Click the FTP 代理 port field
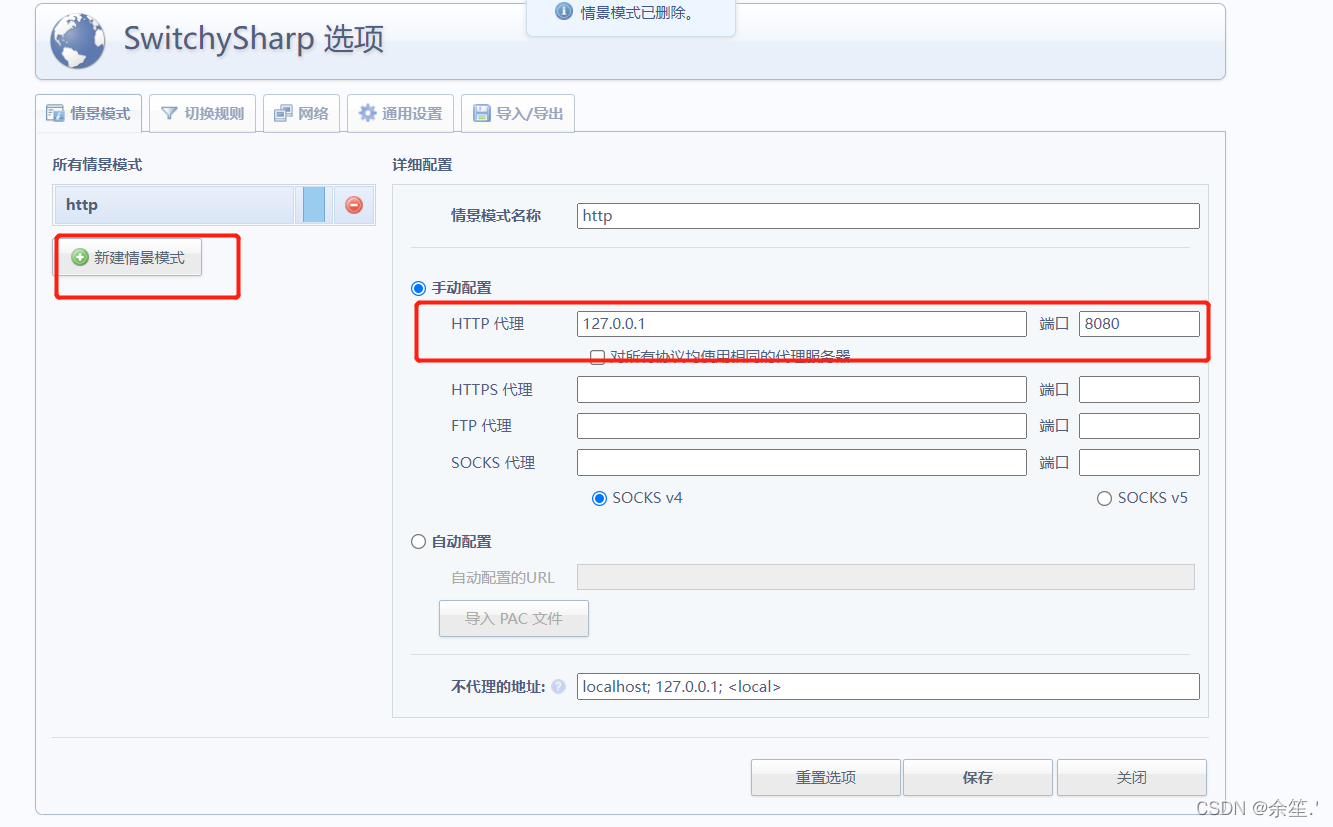This screenshot has width=1333, height=827. point(1139,426)
